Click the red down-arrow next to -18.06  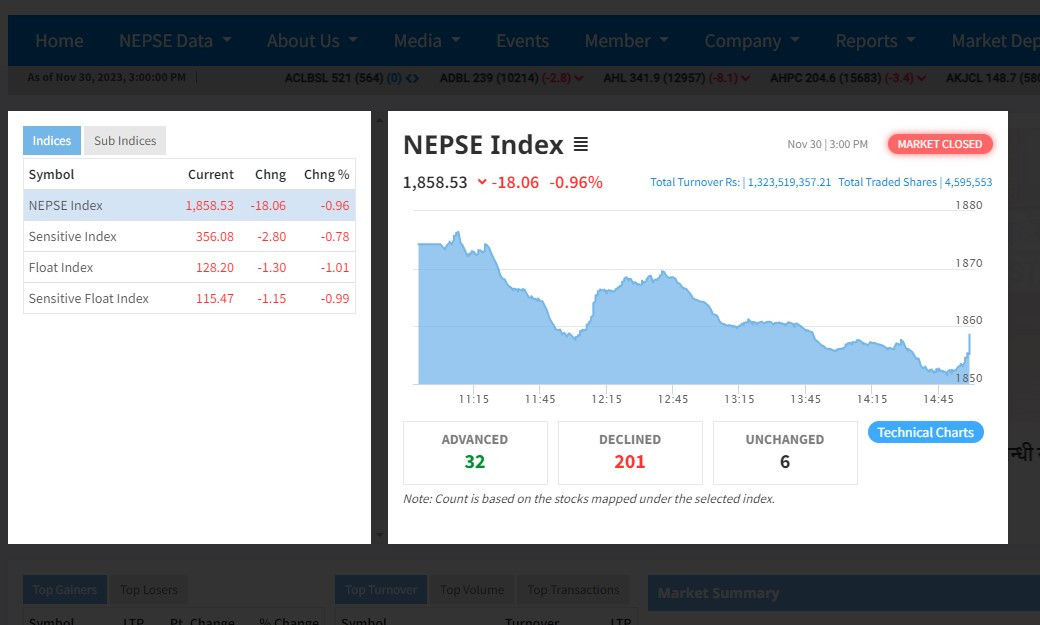pos(482,182)
